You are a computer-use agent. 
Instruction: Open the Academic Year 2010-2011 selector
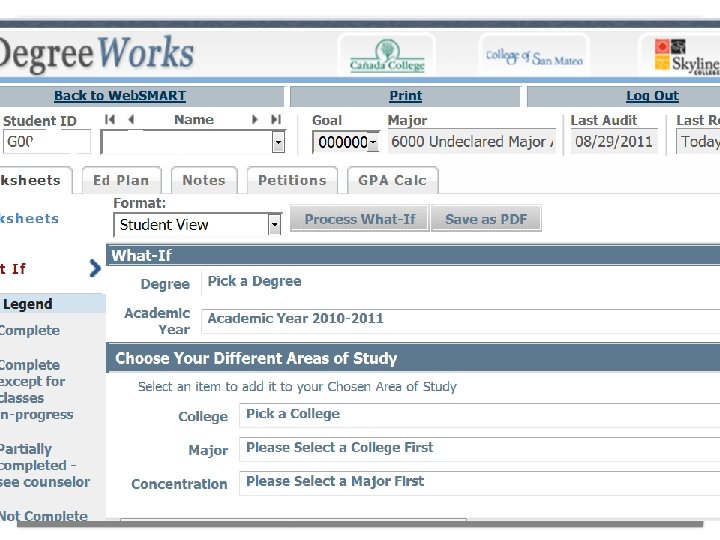(461, 321)
